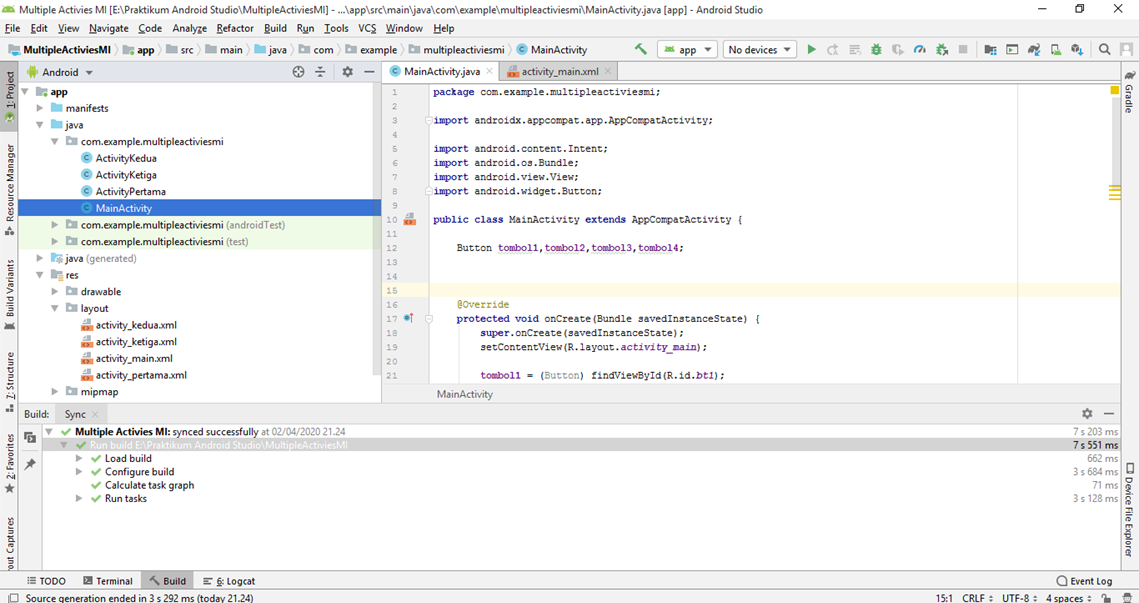The image size is (1139, 603).
Task: Sync Project with Gradle Files elephant icon
Action: (x=1034, y=49)
